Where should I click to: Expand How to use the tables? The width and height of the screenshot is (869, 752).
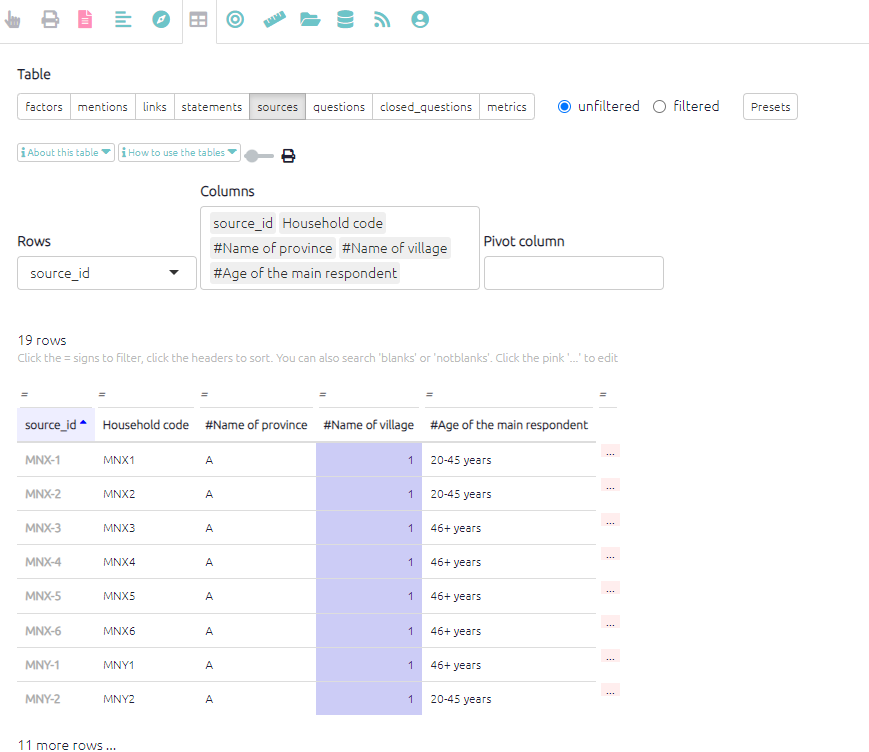[x=179, y=153]
